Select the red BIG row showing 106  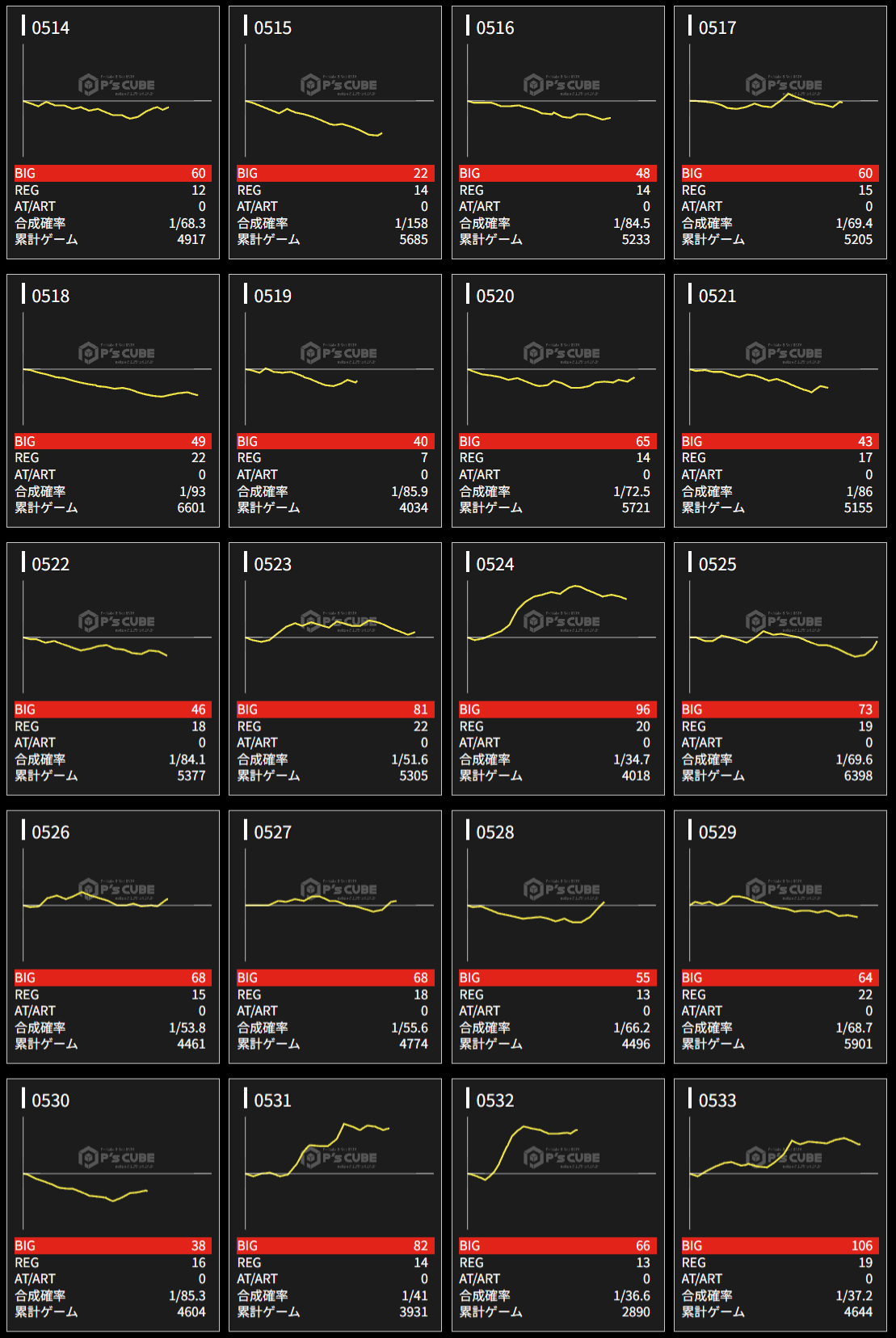[x=780, y=1246]
